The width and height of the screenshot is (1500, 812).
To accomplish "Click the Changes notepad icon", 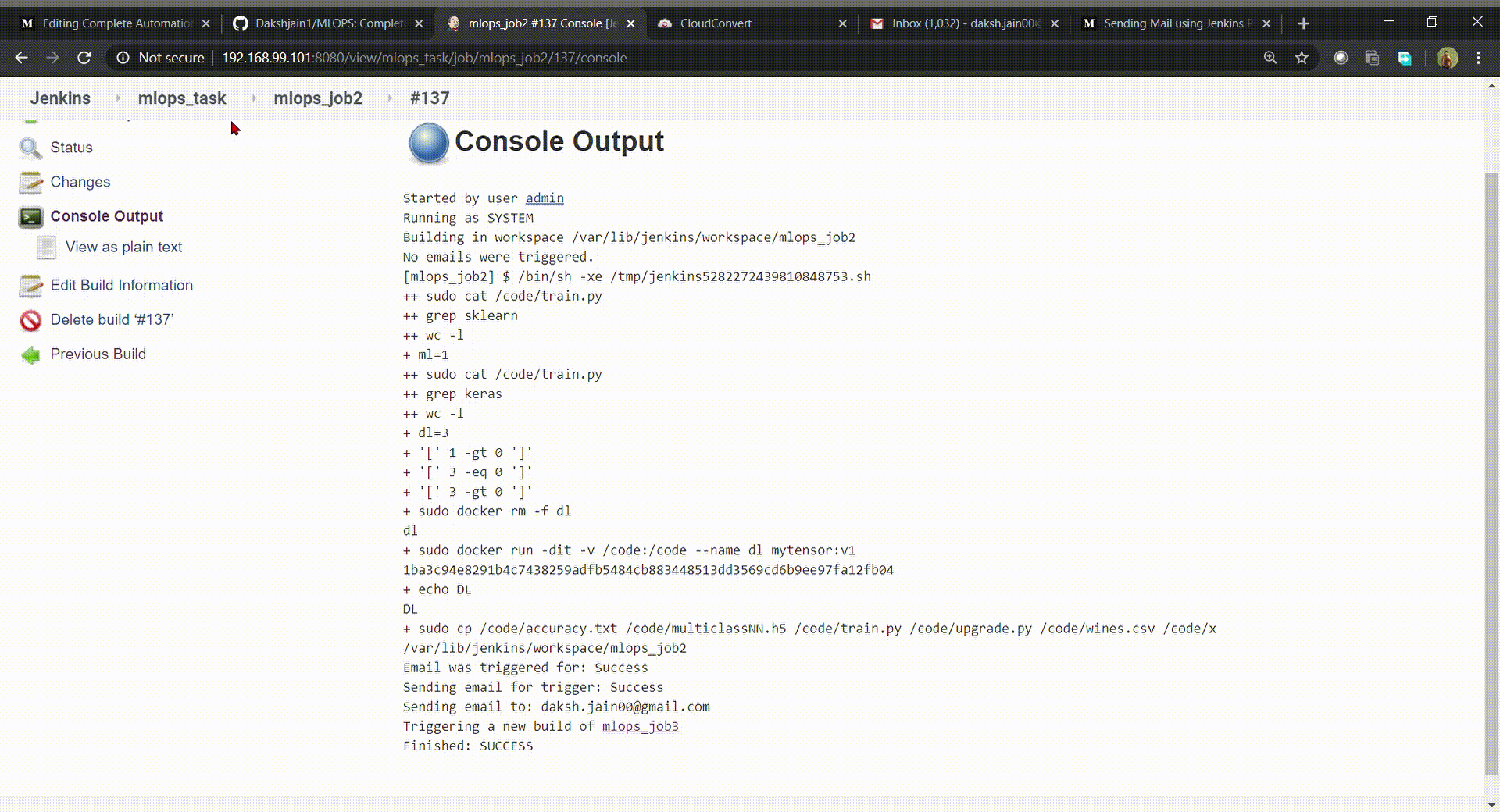I will [30, 182].
